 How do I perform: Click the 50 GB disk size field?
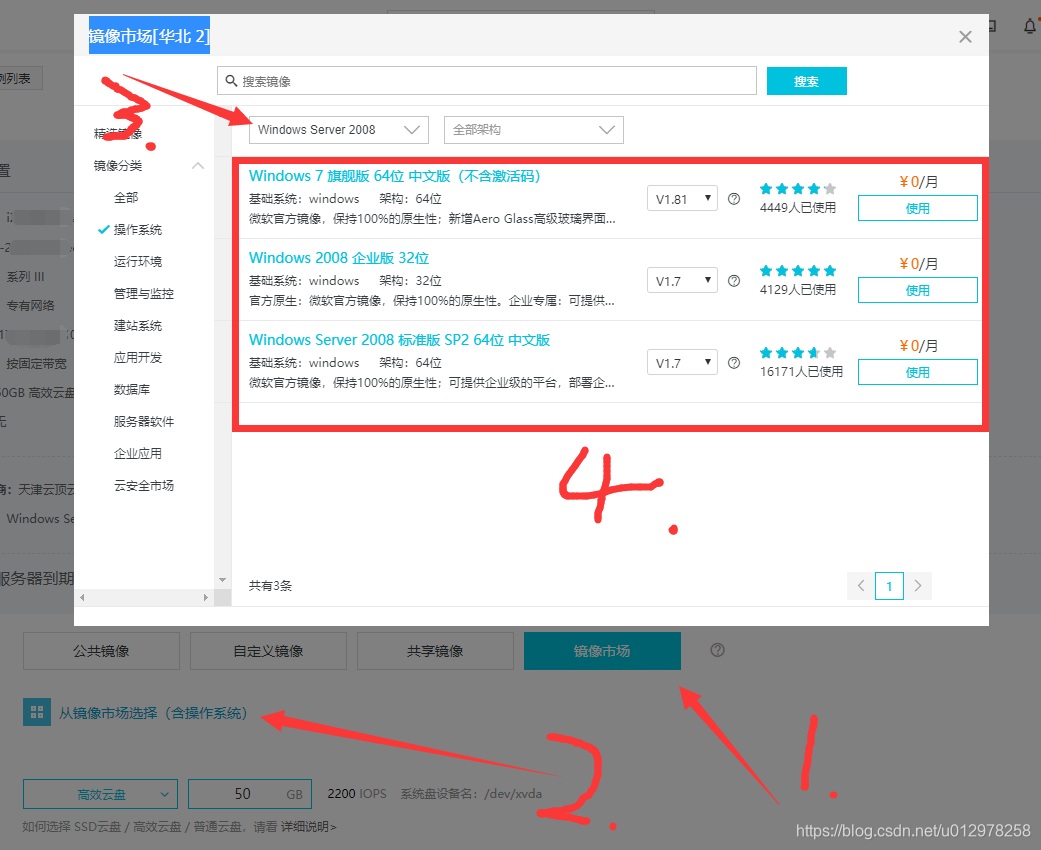tap(250, 794)
